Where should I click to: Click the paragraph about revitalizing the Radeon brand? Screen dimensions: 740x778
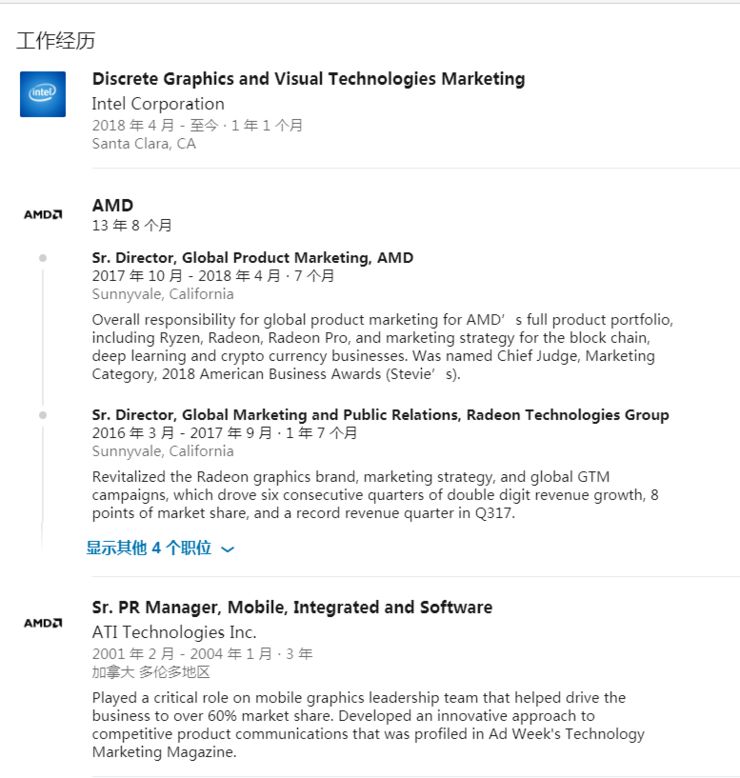(x=375, y=495)
